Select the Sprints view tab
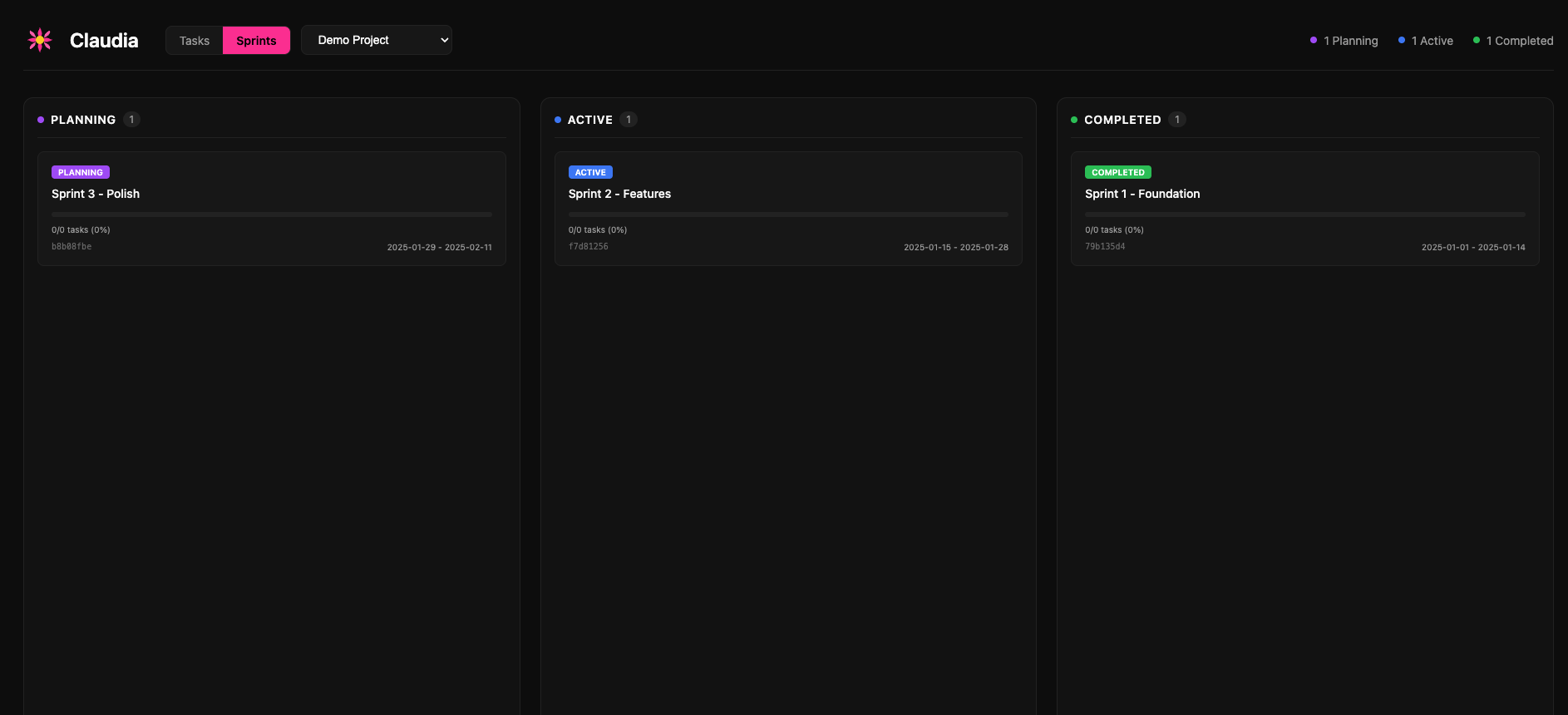The width and height of the screenshot is (1568, 715). (256, 41)
